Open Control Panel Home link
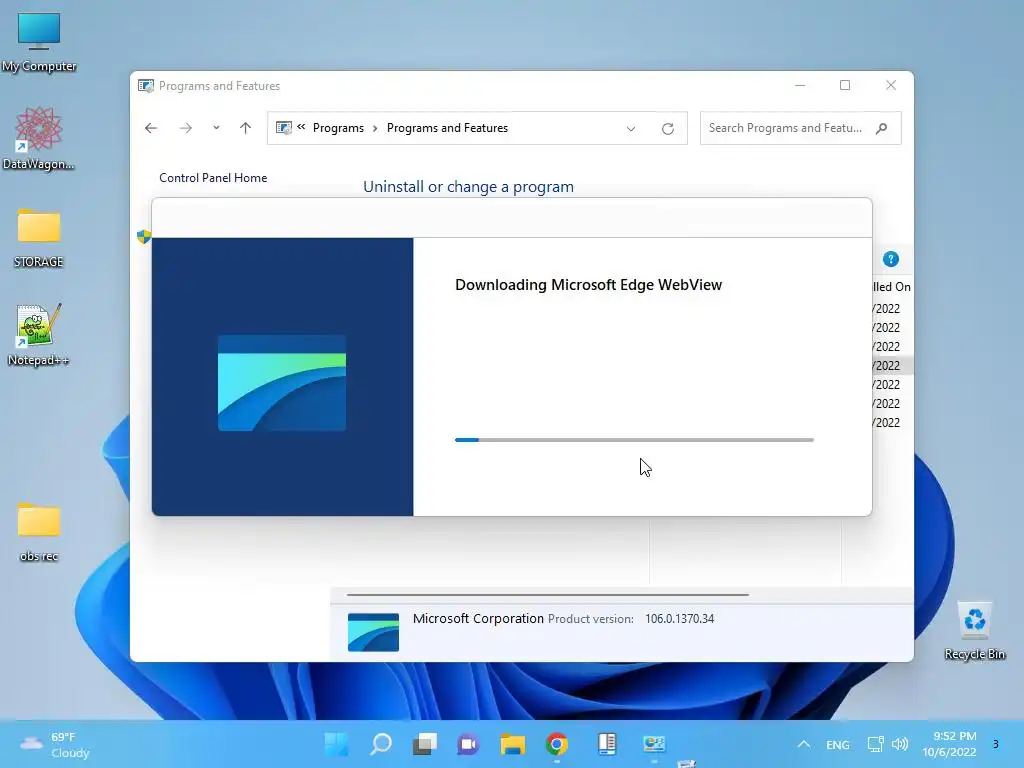 pos(213,178)
